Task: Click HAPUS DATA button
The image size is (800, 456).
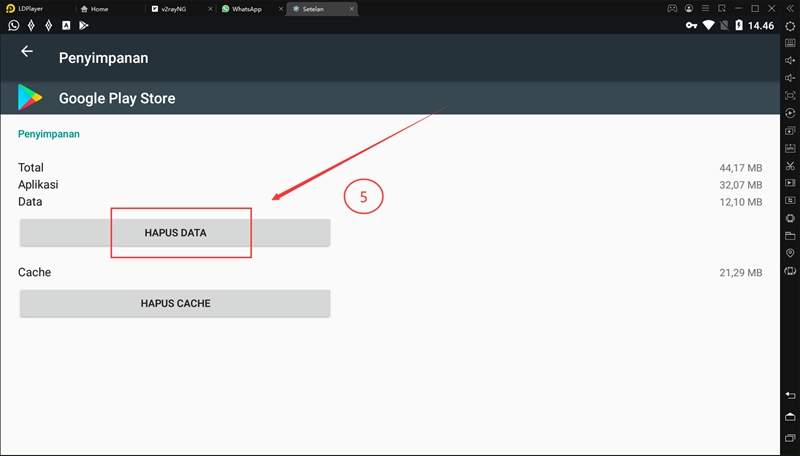Action: (175, 233)
